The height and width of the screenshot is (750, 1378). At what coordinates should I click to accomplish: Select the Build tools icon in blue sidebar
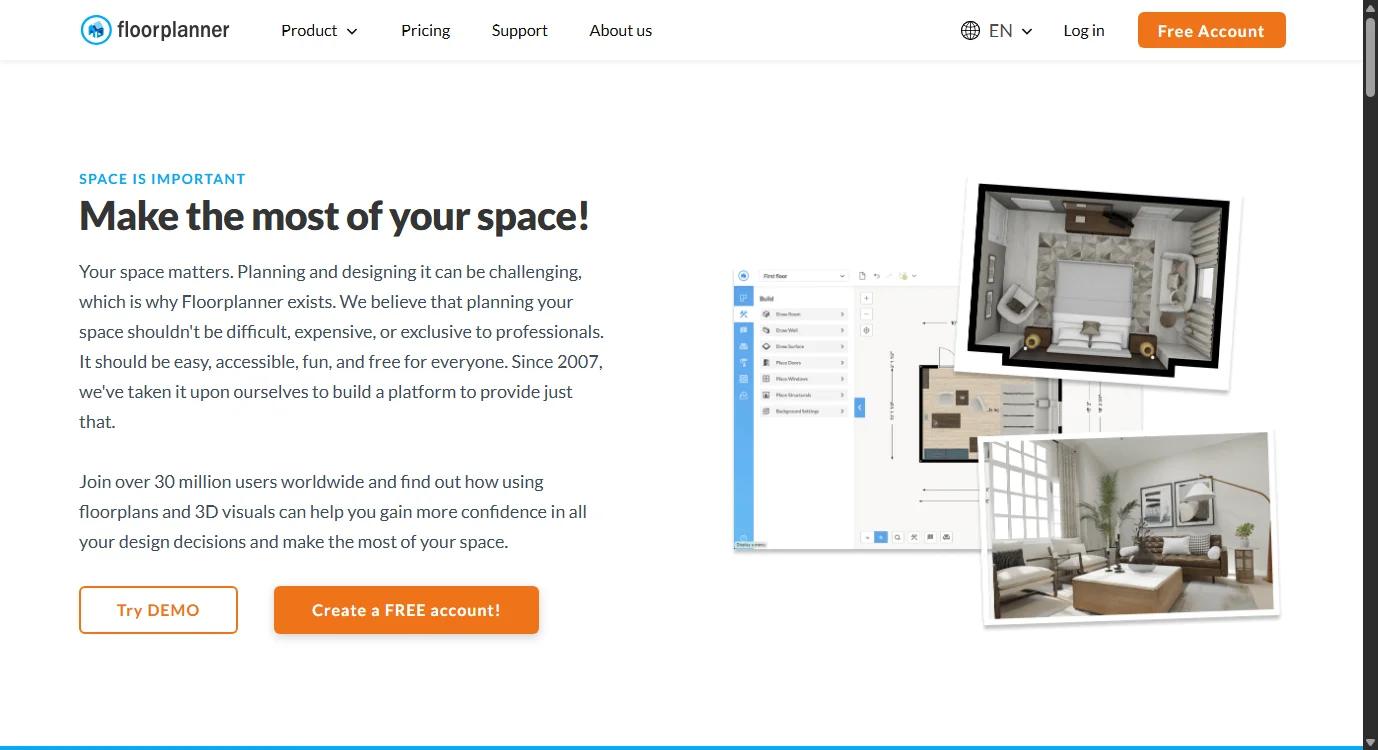[x=743, y=314]
